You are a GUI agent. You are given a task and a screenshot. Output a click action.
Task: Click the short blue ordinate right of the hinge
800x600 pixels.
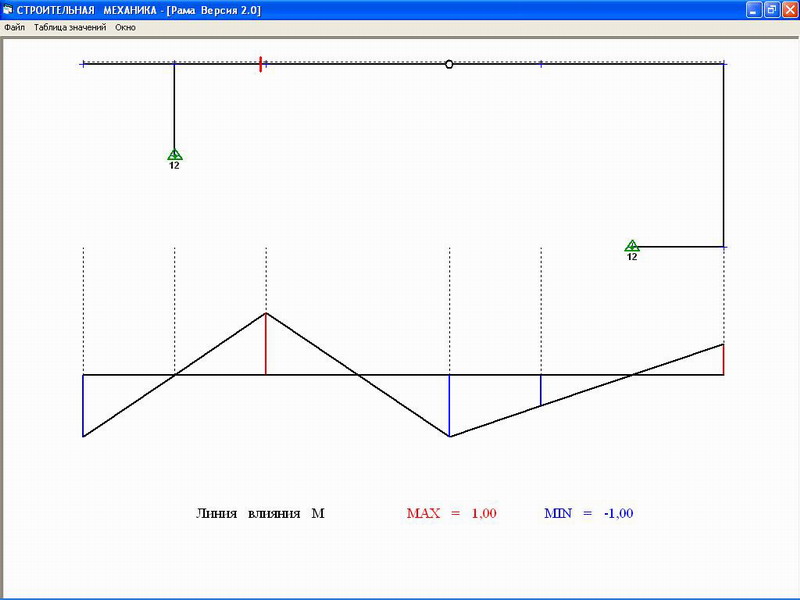pyautogui.click(x=541, y=390)
